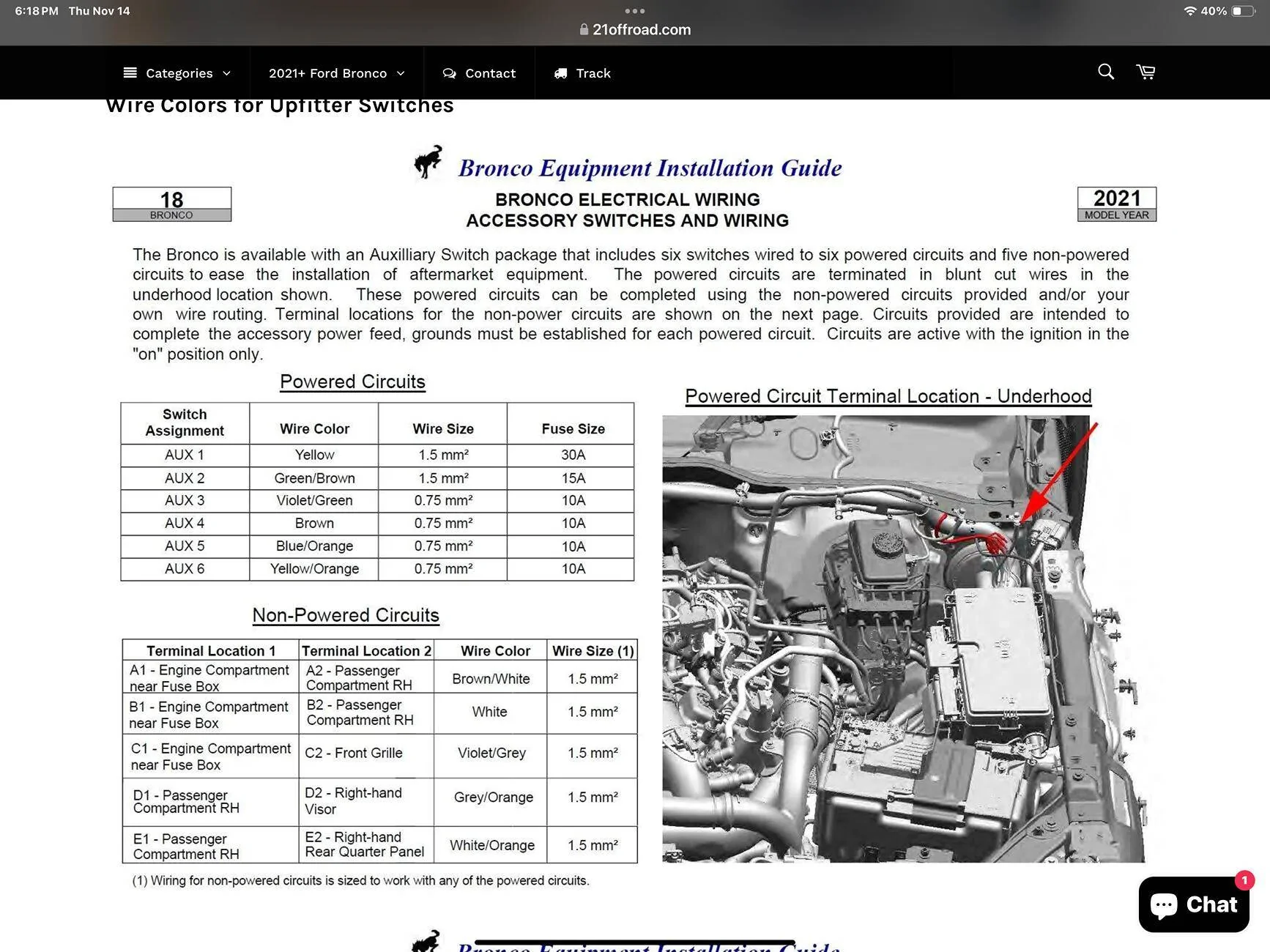Click the AUX 1 cell
The width and height of the screenshot is (1270, 952).
pos(185,455)
